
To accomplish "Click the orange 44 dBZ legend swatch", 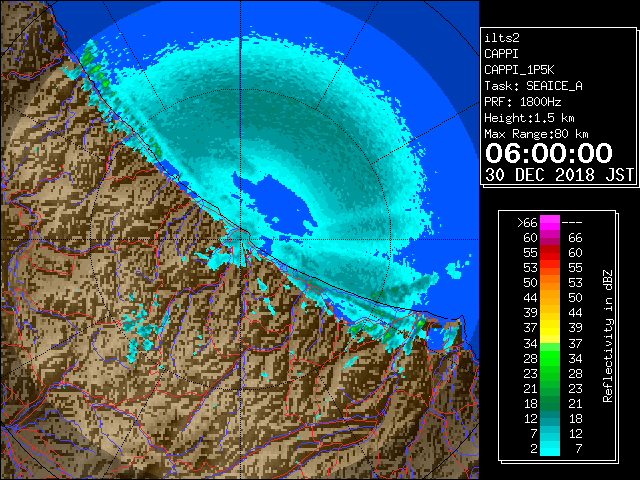I will pos(550,298).
